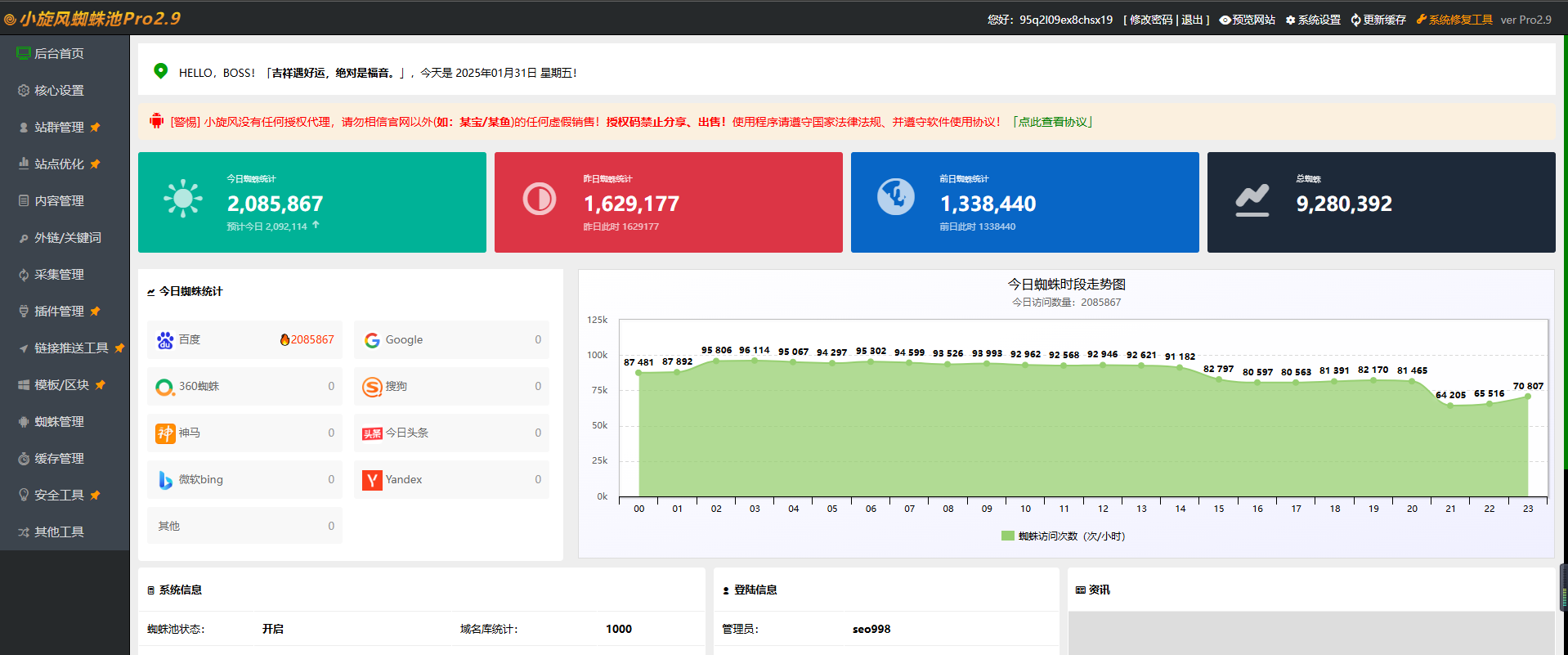Click the Microsoft Bing icon

[x=165, y=480]
